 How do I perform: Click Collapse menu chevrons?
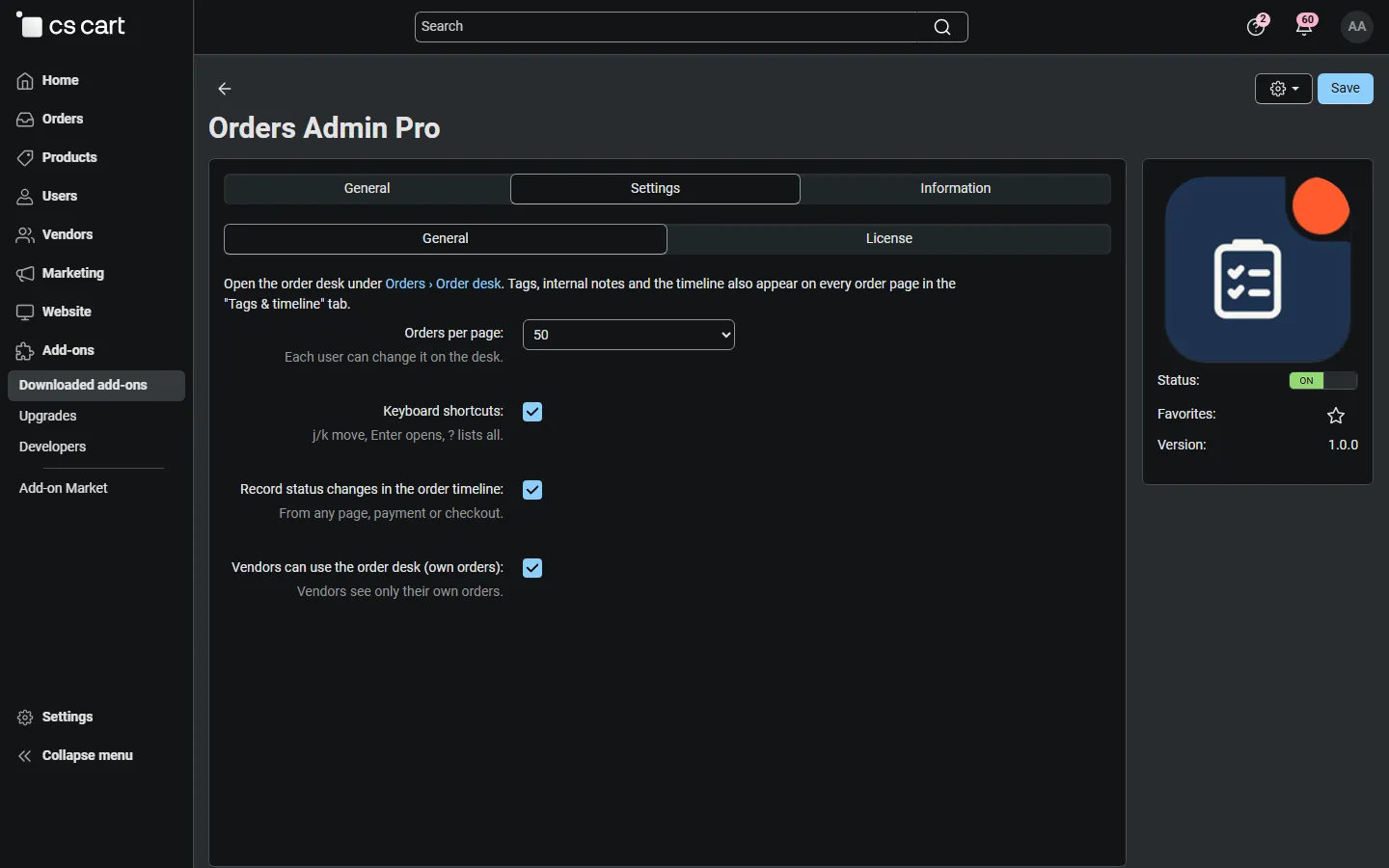point(25,756)
